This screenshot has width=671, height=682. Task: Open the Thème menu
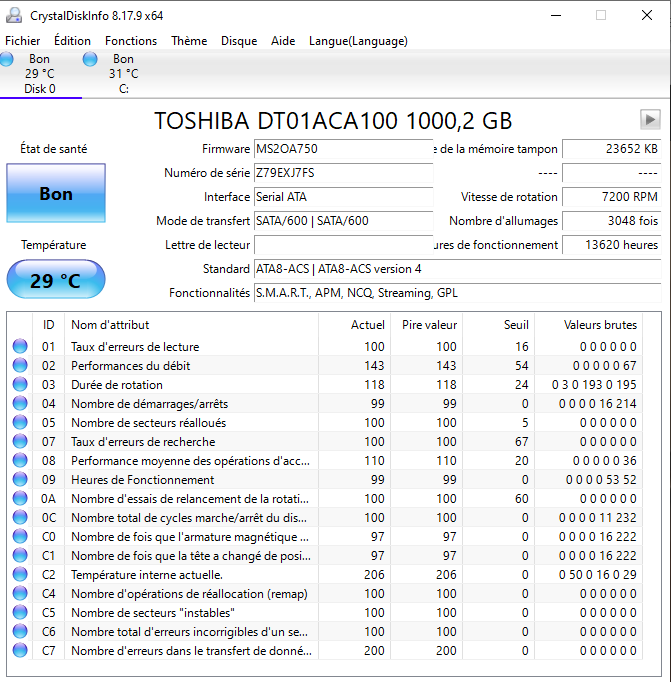click(x=189, y=41)
